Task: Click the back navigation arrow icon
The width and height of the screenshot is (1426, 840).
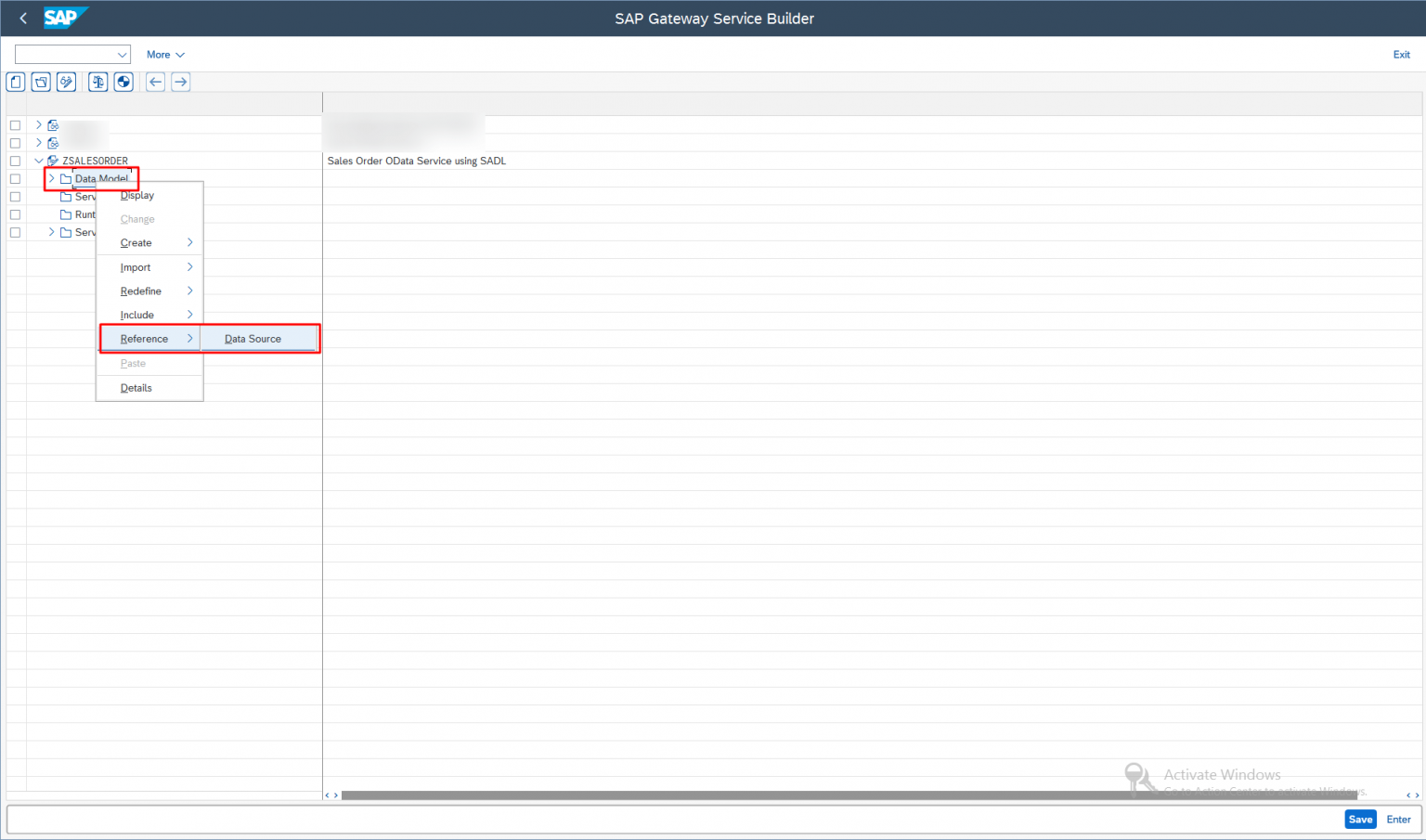Action: coord(155,82)
